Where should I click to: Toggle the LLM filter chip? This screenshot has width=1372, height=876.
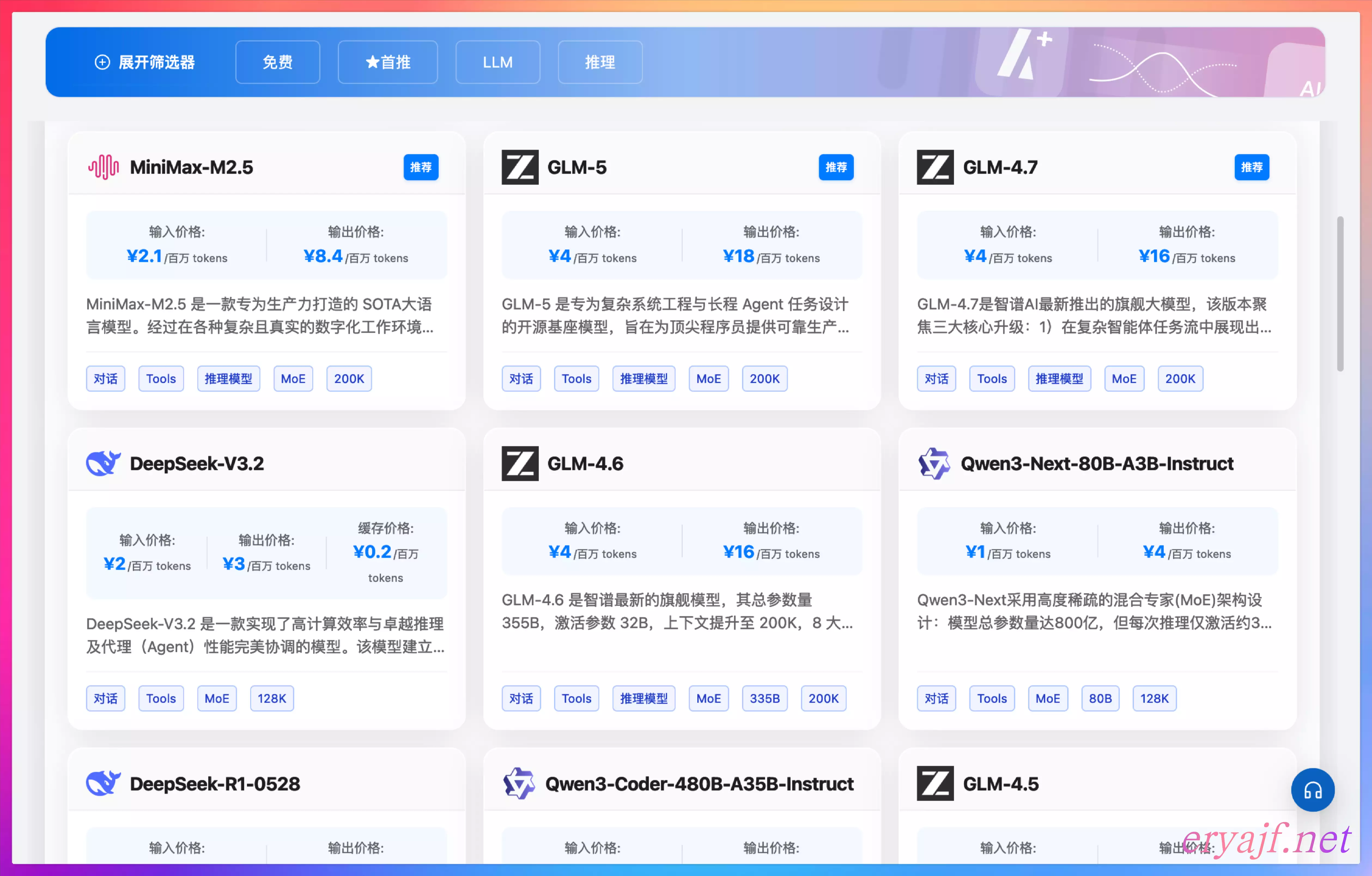tap(497, 62)
